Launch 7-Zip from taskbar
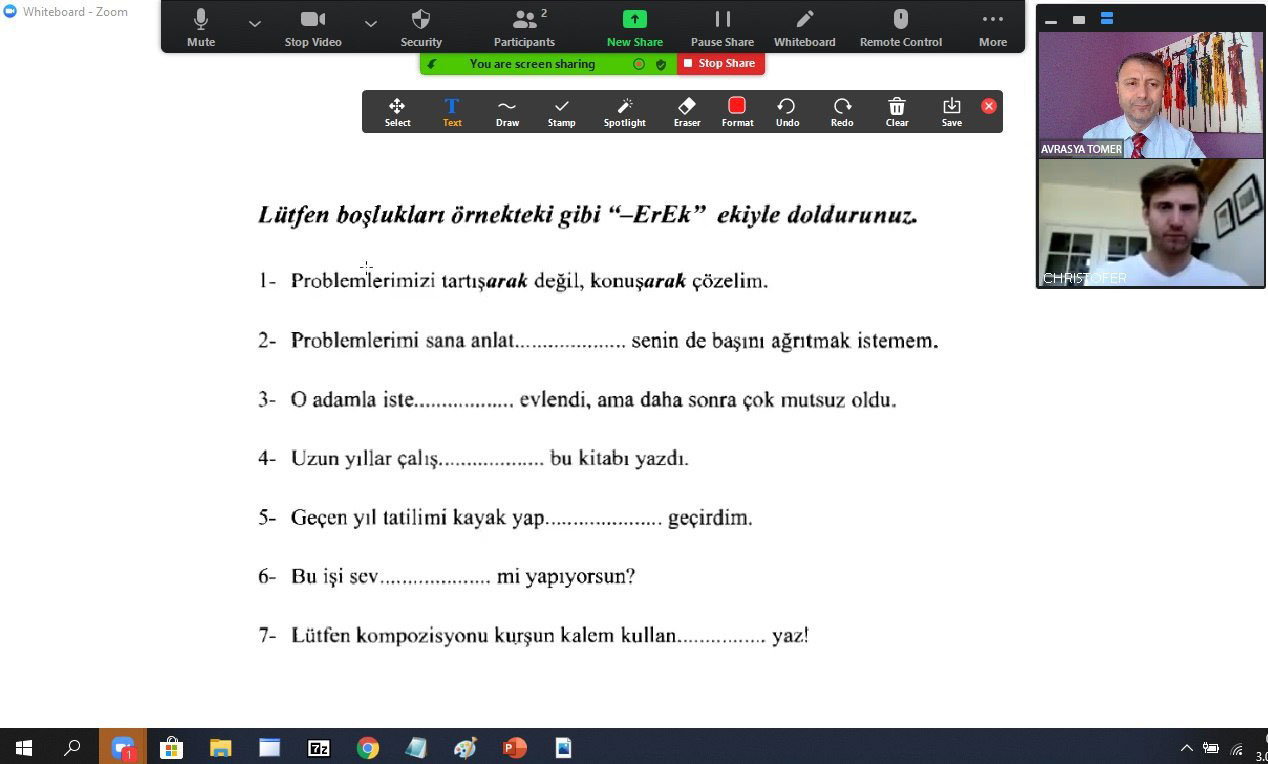Viewport: 1268px width, 764px height. tap(319, 747)
